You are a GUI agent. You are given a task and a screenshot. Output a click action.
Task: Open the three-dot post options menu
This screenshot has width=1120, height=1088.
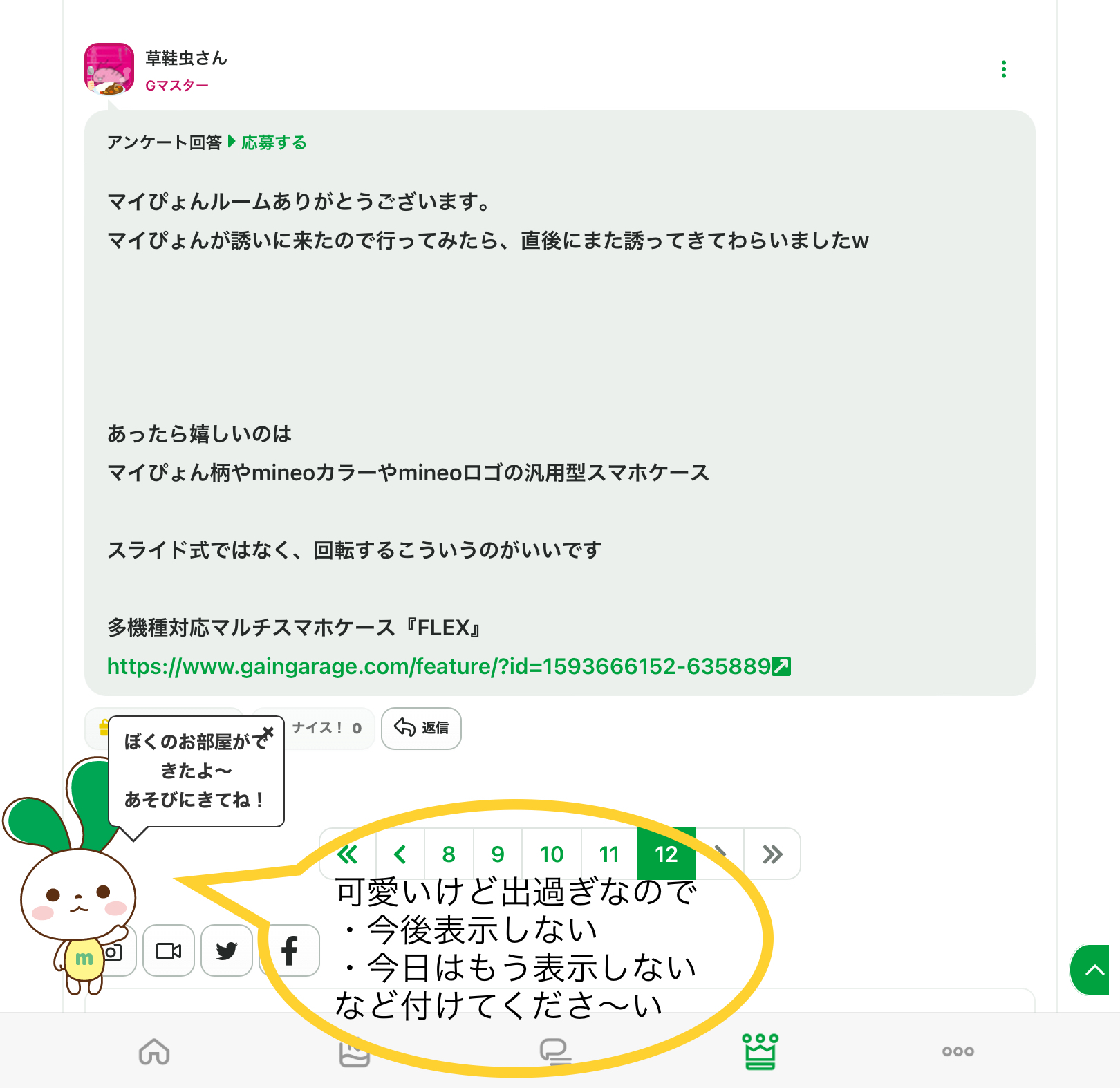coord(1003,69)
